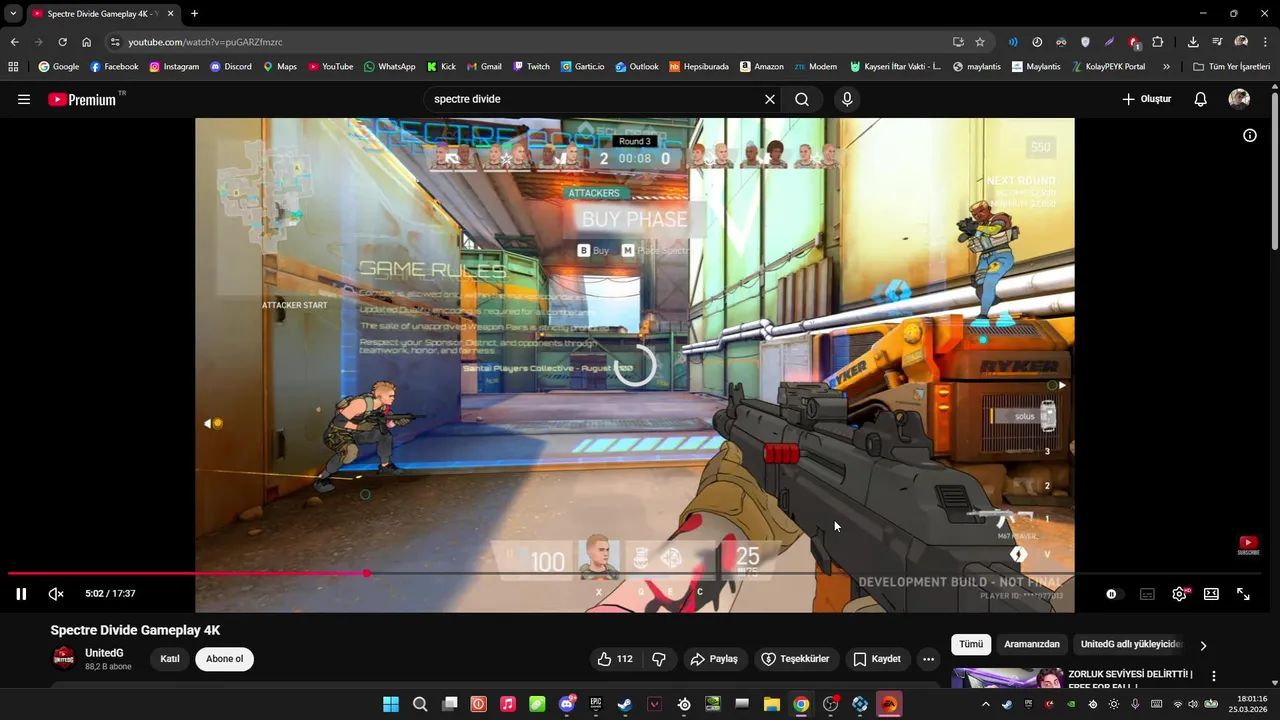Image resolution: width=1280 pixels, height=720 pixels.
Task: Subscribe using Abone ol
Action: [x=225, y=659]
